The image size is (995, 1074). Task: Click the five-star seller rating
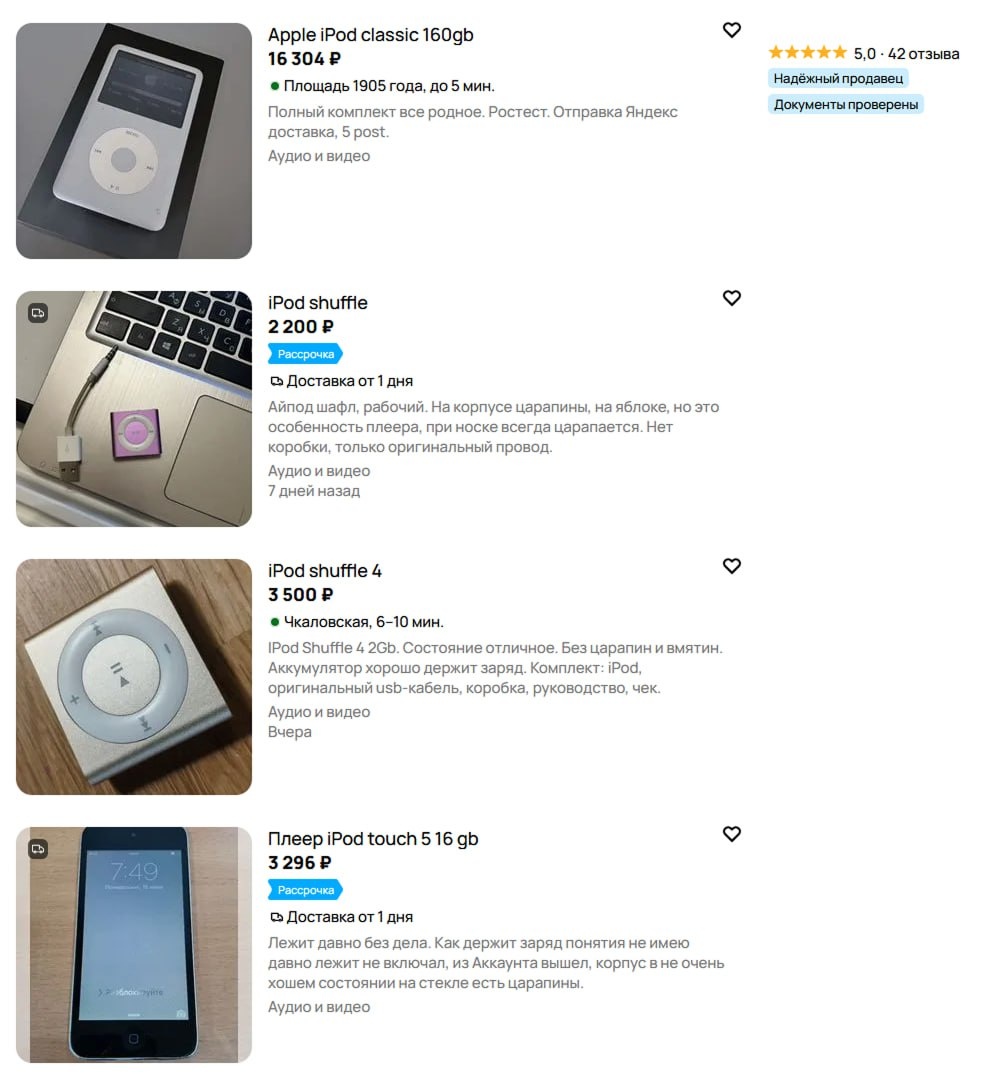tap(807, 53)
